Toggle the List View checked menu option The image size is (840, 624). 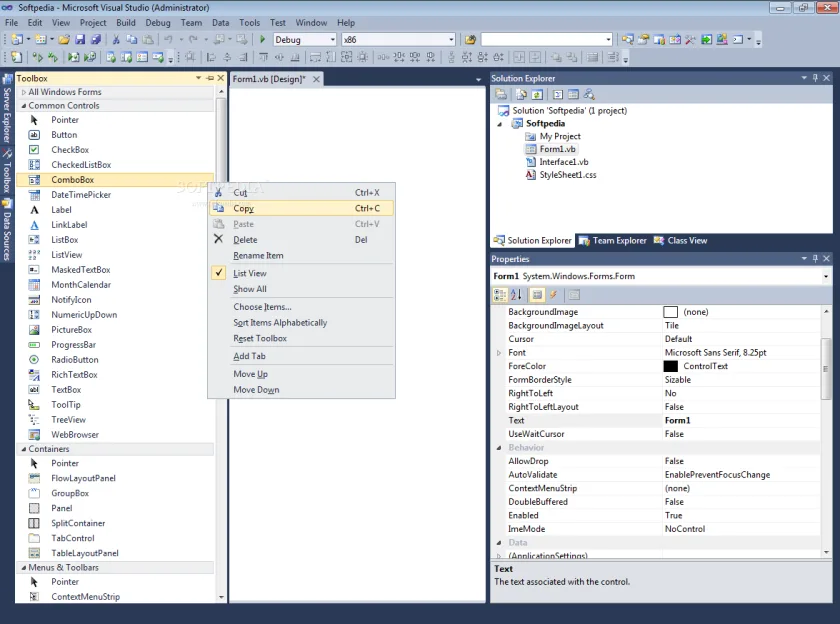250,273
